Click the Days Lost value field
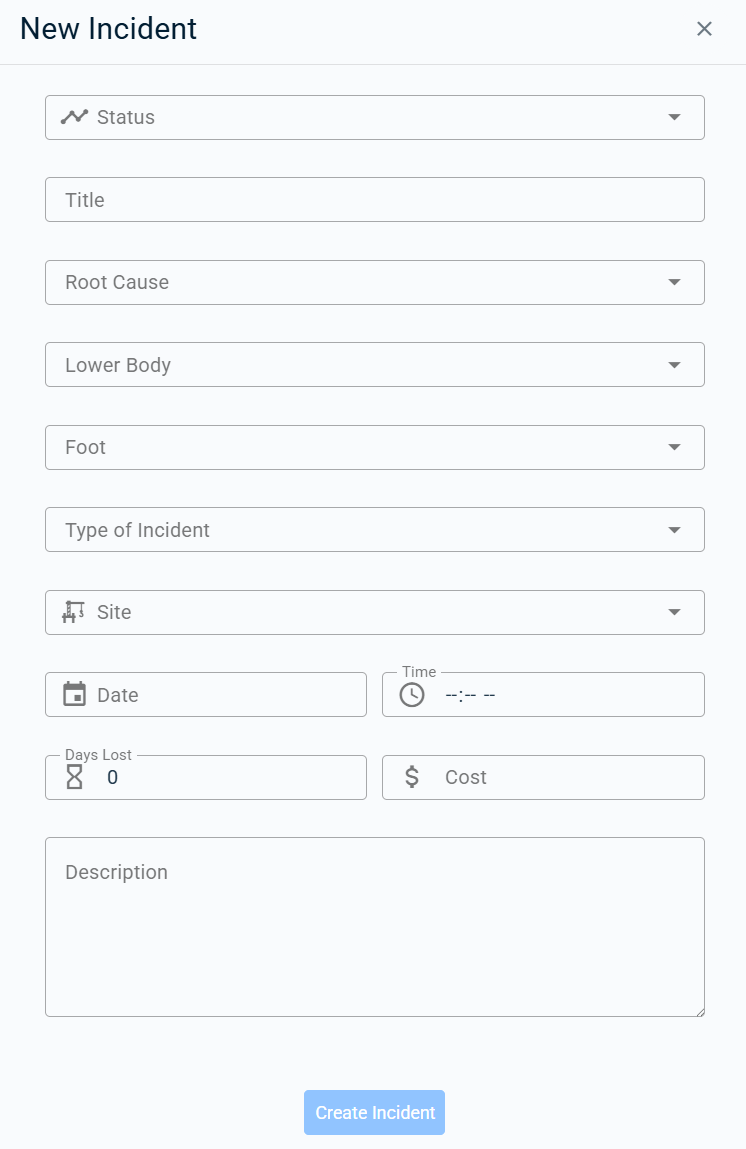The width and height of the screenshot is (746, 1149). (x=206, y=777)
